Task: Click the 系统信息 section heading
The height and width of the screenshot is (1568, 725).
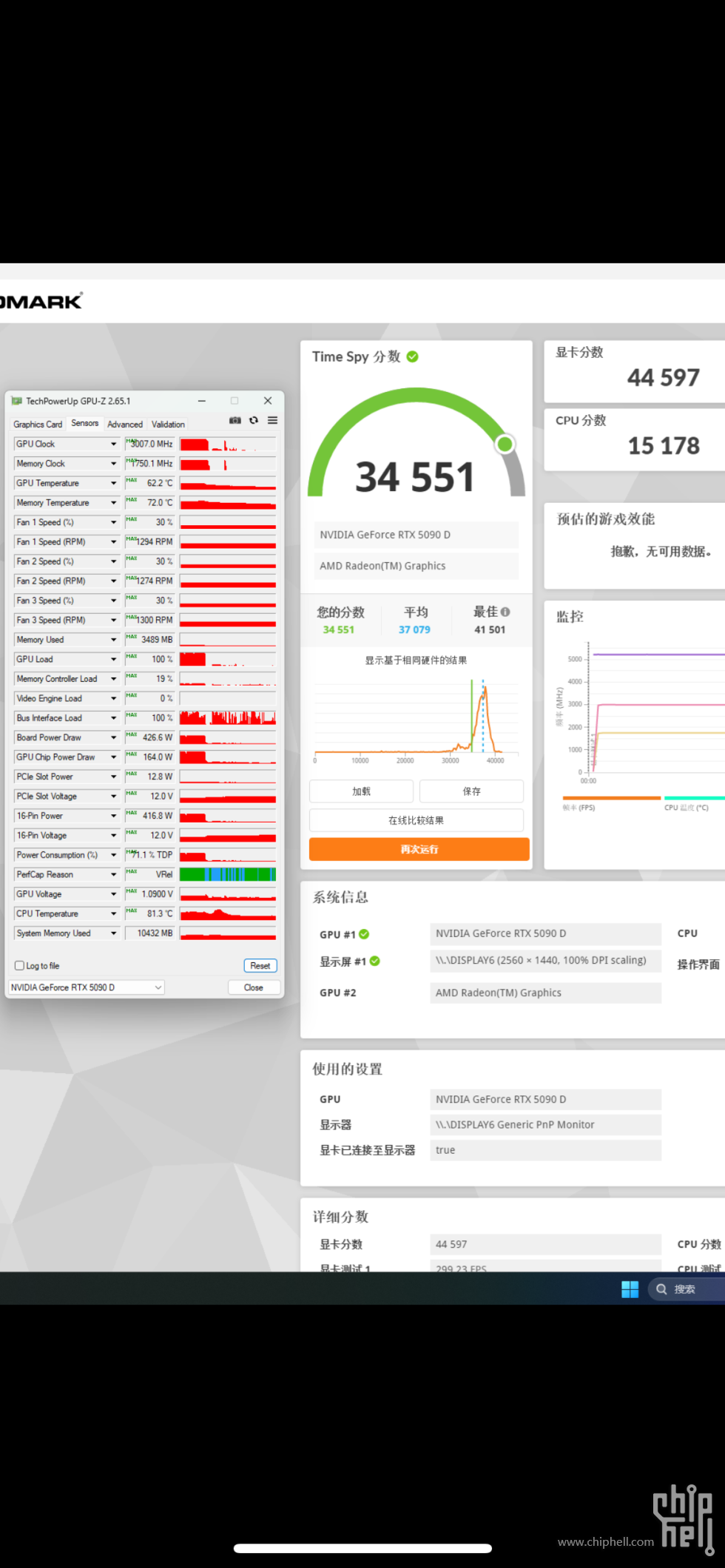Action: click(x=340, y=897)
